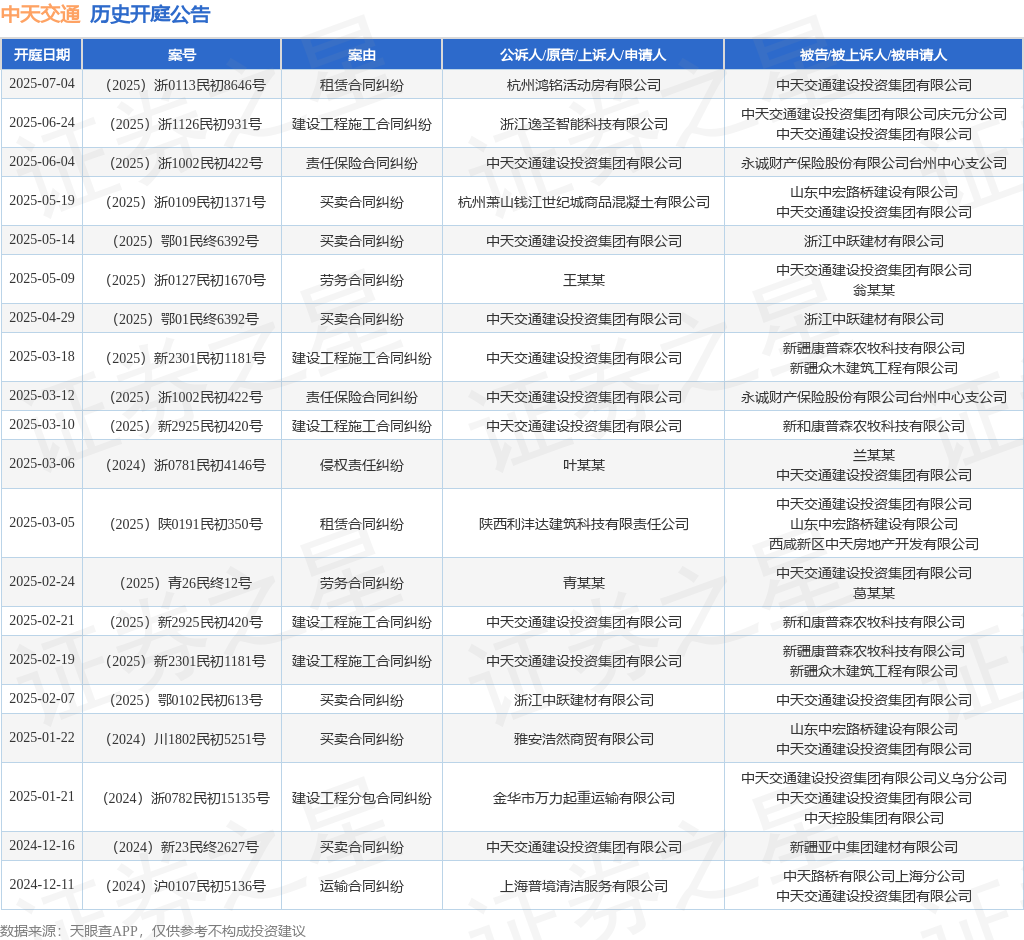Click date 2025-03-10
1024x940 pixels.
click(x=42, y=425)
